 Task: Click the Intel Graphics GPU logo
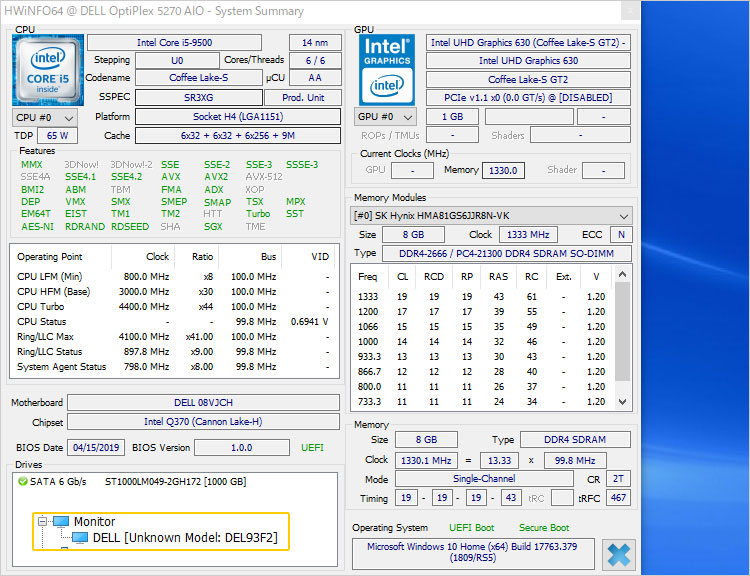click(387, 70)
